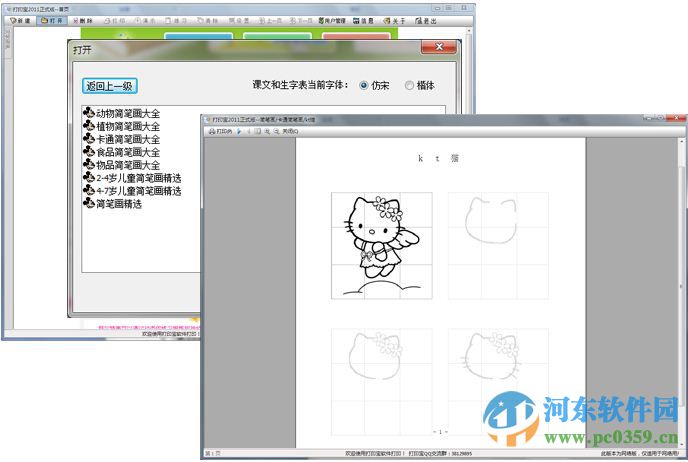Click the head-outline step drawing
This screenshot has height=462, width=688.
498,246
